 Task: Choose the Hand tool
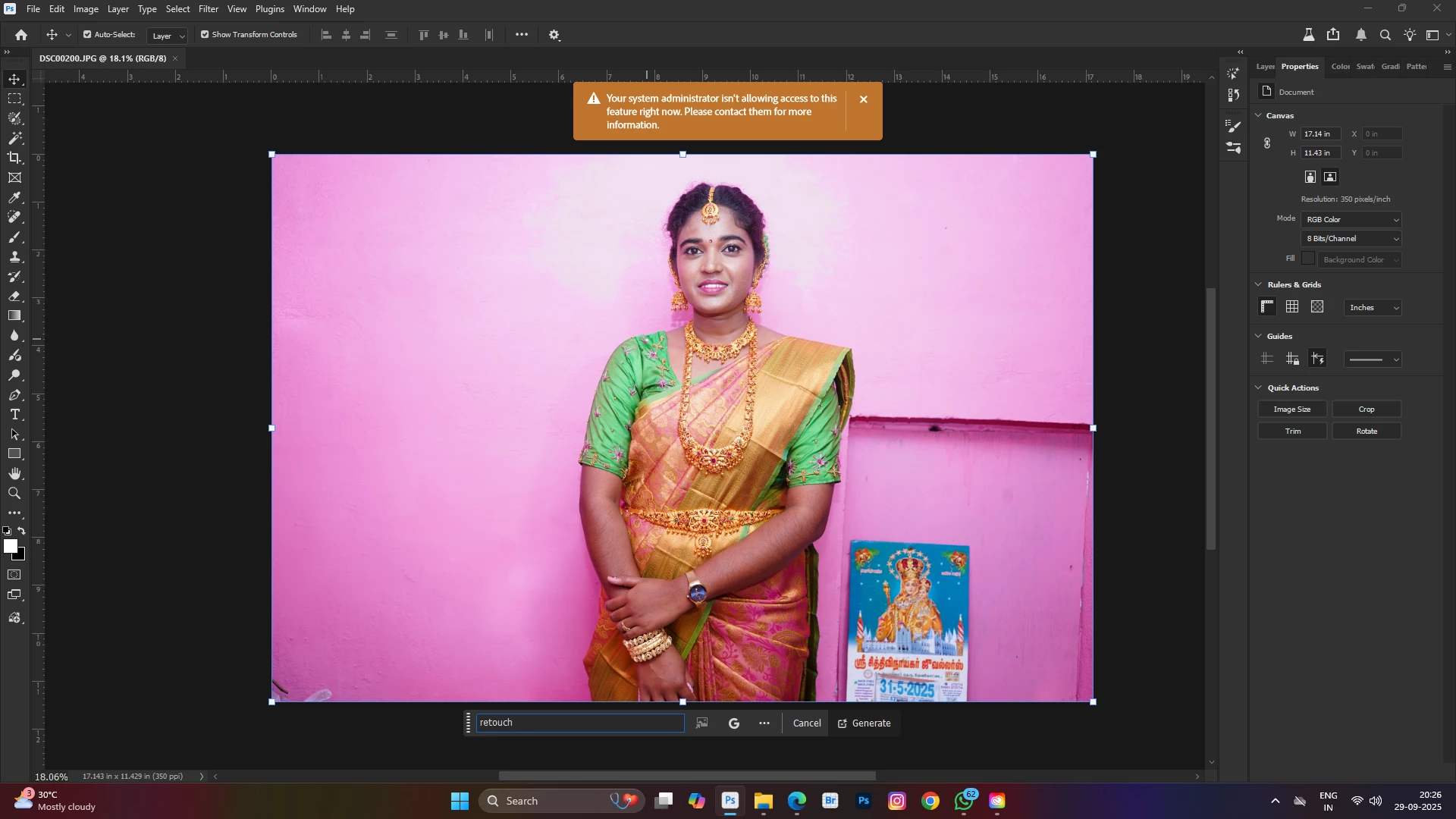click(x=14, y=474)
